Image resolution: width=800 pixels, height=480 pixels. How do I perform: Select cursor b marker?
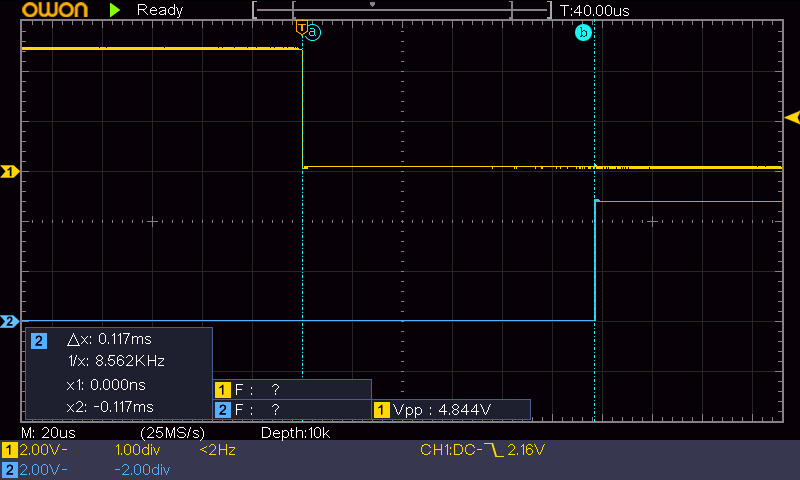(x=583, y=33)
